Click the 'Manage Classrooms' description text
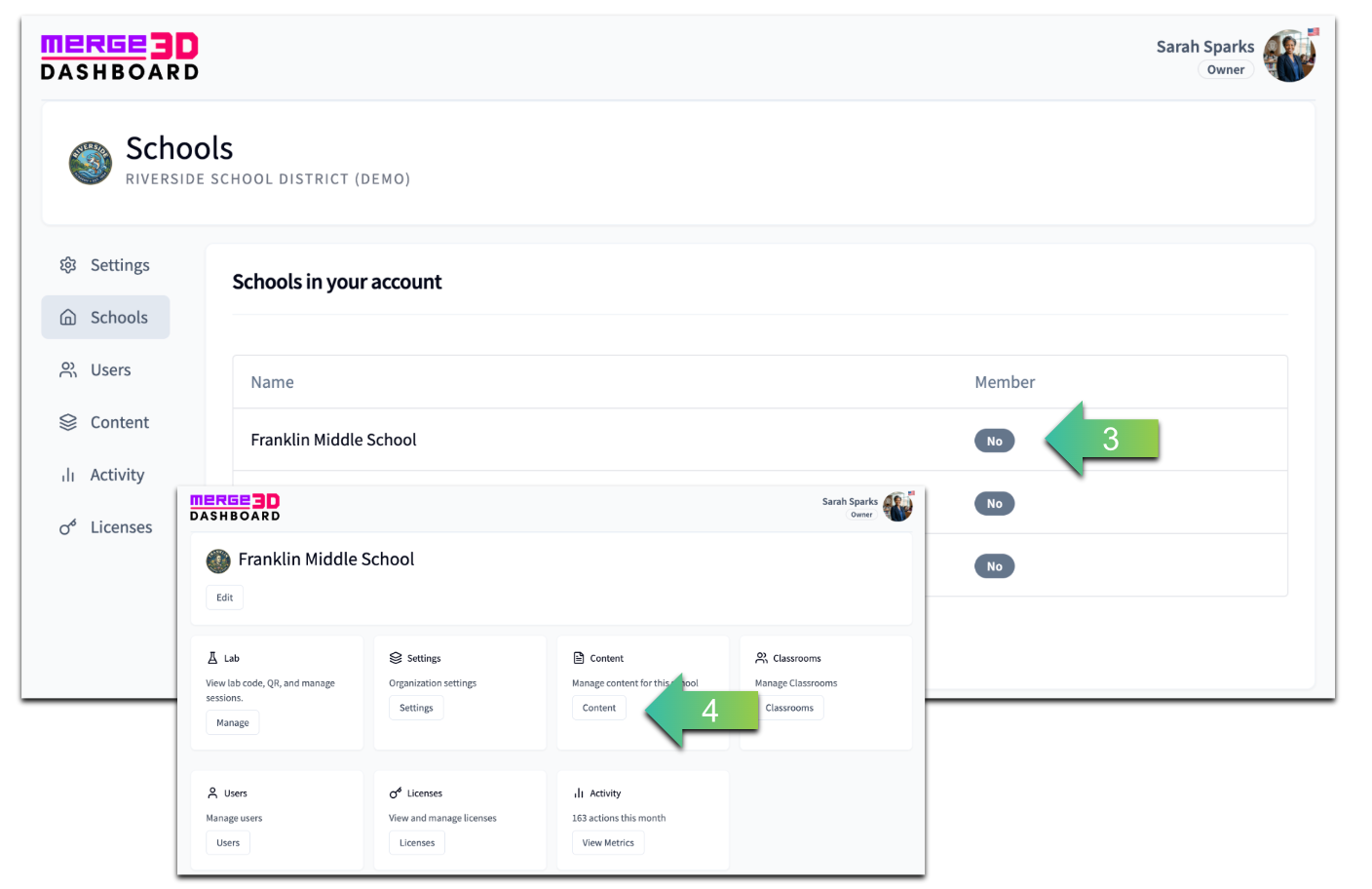Image resolution: width=1372 pixels, height=889 pixels. tap(796, 683)
